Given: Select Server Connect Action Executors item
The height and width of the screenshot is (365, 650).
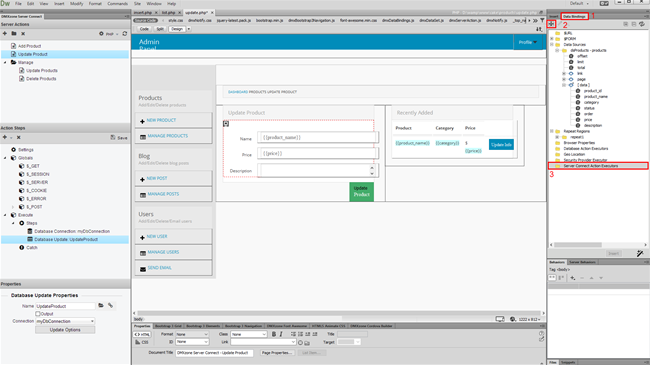Looking at the screenshot, I should (x=590, y=166).
